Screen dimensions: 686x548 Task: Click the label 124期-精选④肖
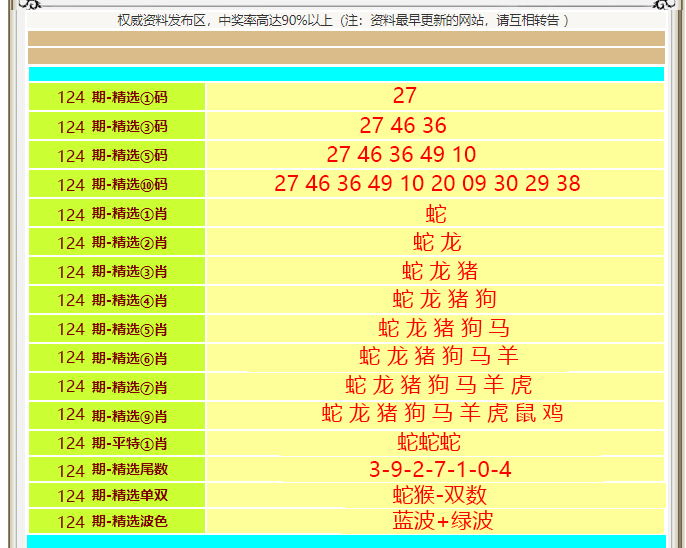pos(112,300)
